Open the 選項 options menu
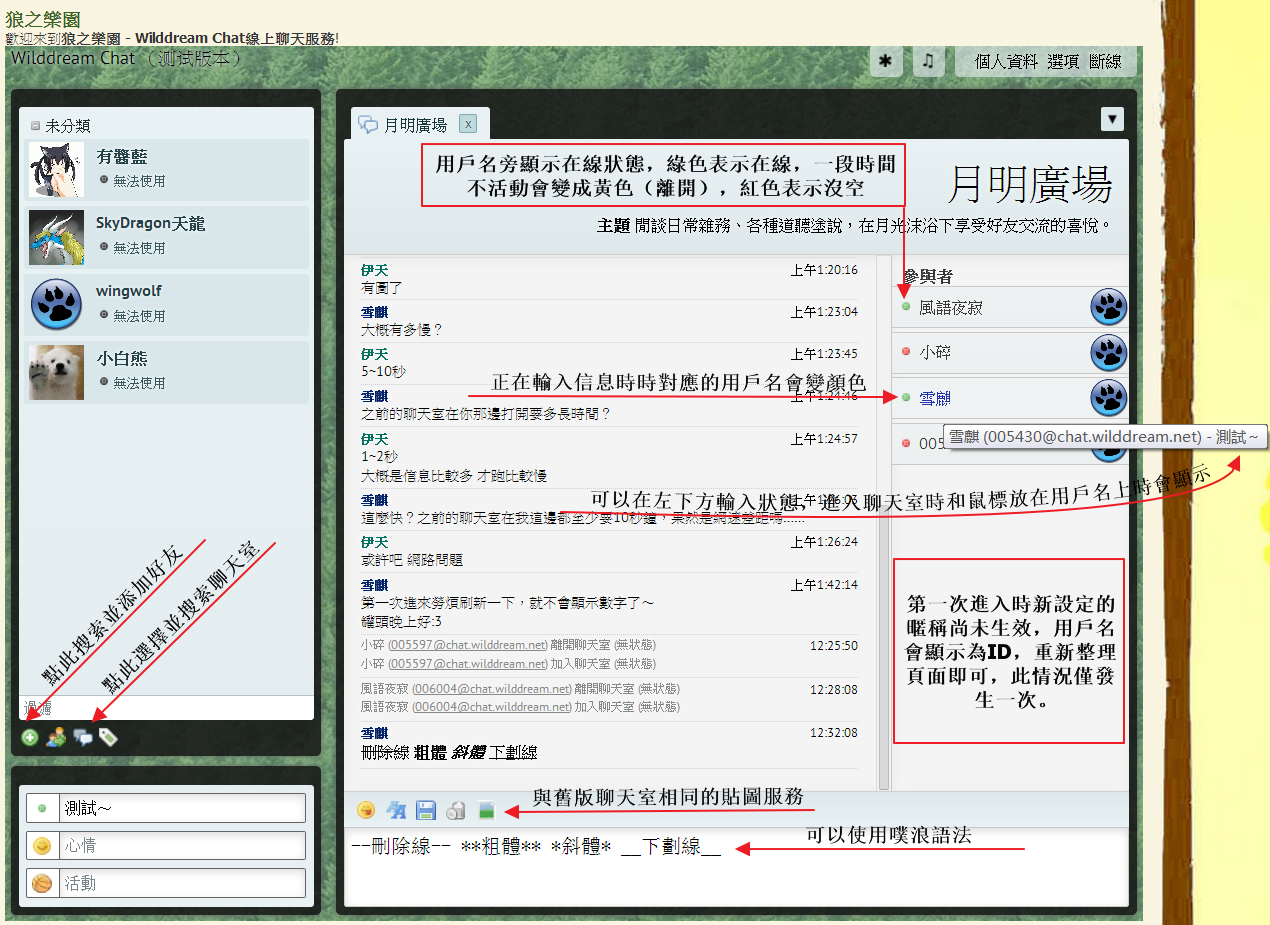This screenshot has width=1270, height=925. (1064, 62)
